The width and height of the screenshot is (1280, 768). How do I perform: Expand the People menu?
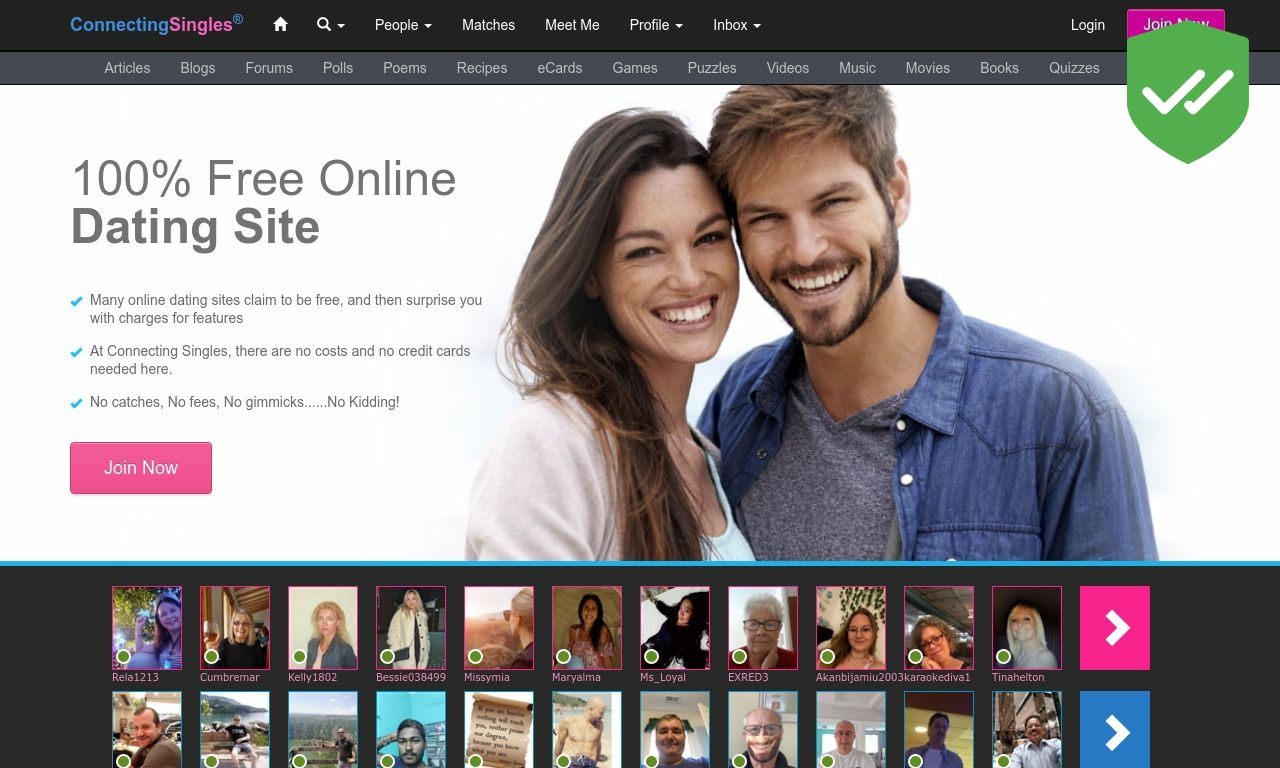coord(403,25)
